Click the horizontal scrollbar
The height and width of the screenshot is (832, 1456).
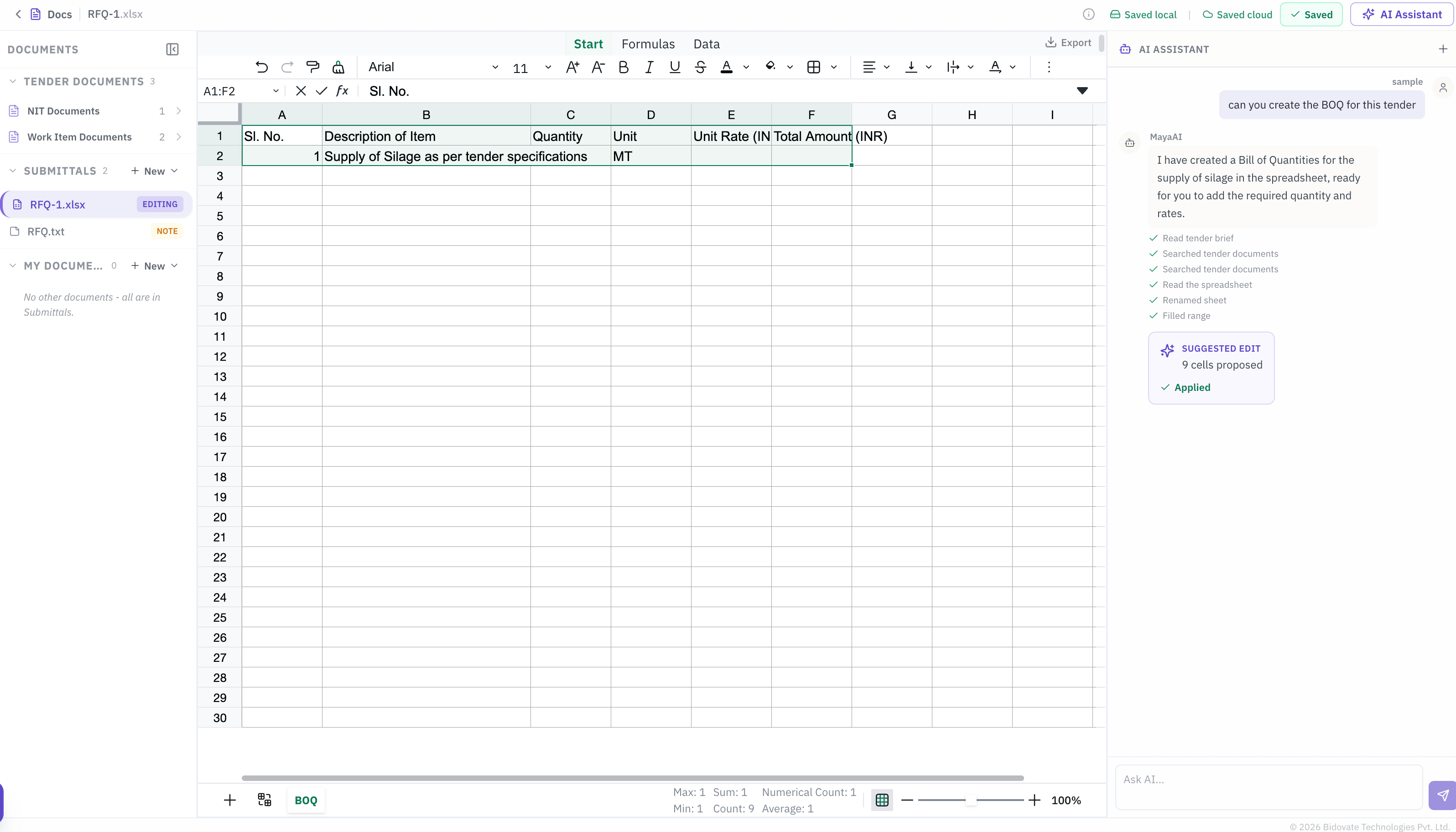pyautogui.click(x=633, y=778)
